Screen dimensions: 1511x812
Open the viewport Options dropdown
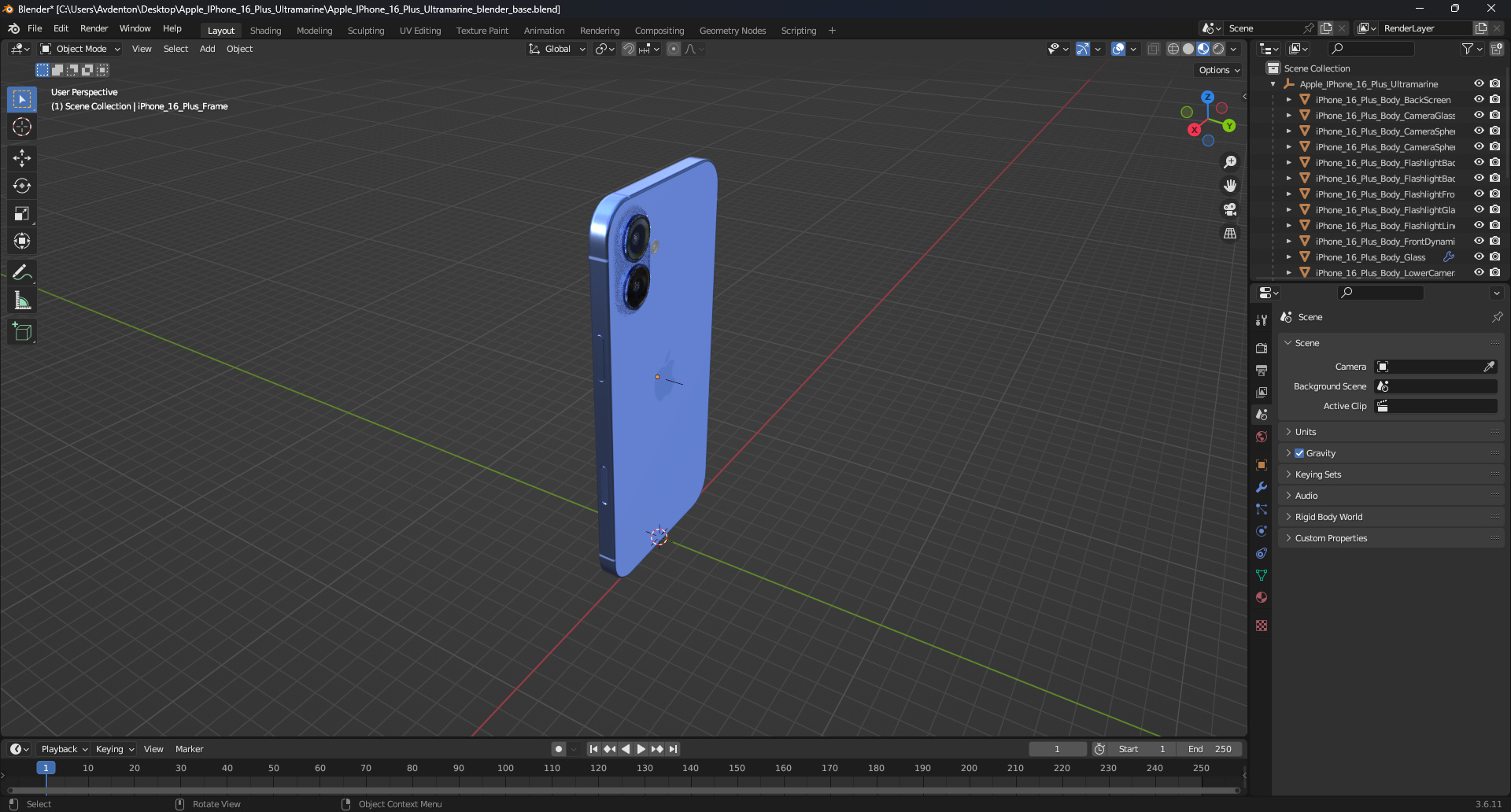click(1219, 70)
